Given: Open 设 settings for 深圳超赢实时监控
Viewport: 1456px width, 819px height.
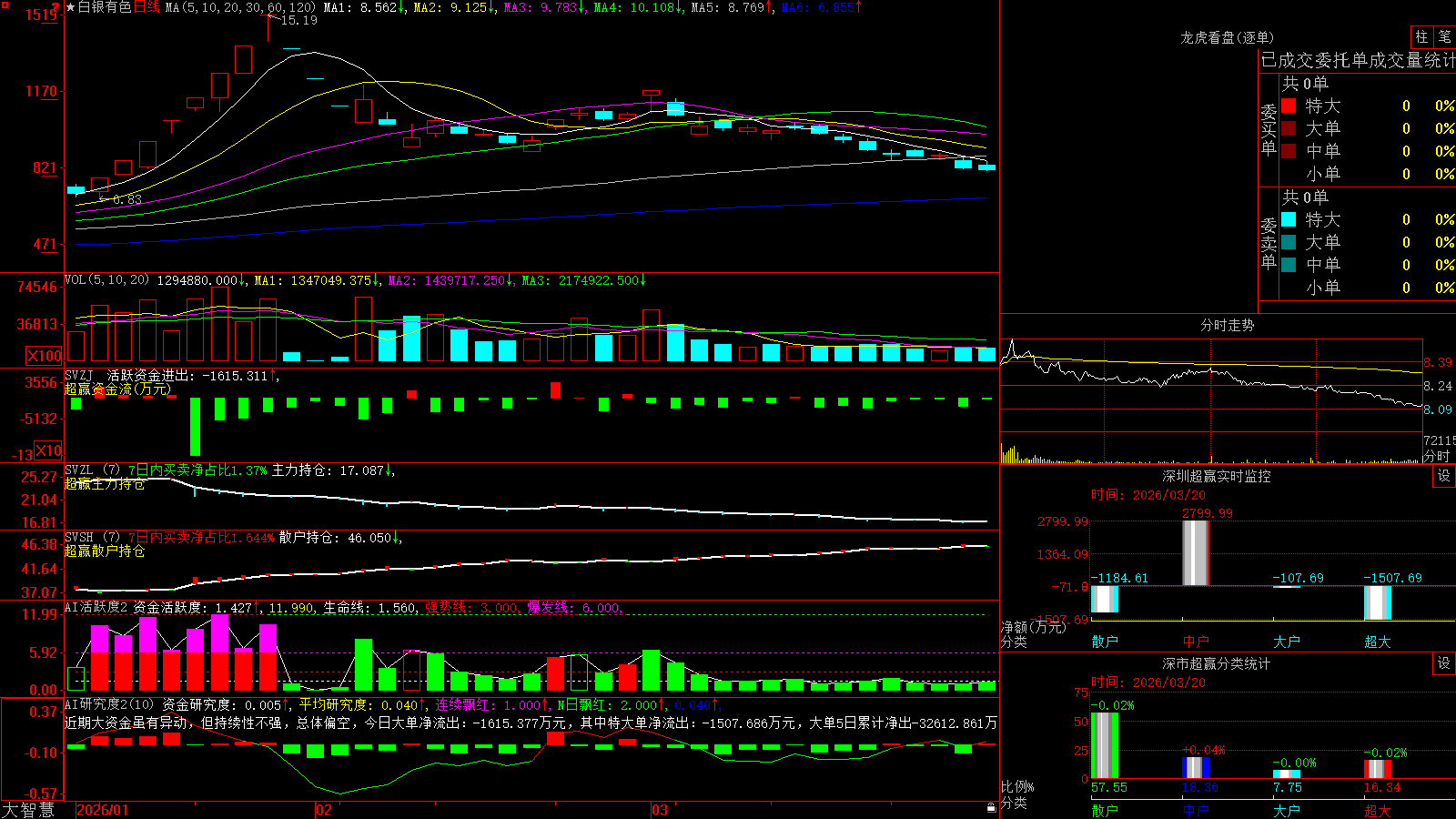Looking at the screenshot, I should point(1444,476).
